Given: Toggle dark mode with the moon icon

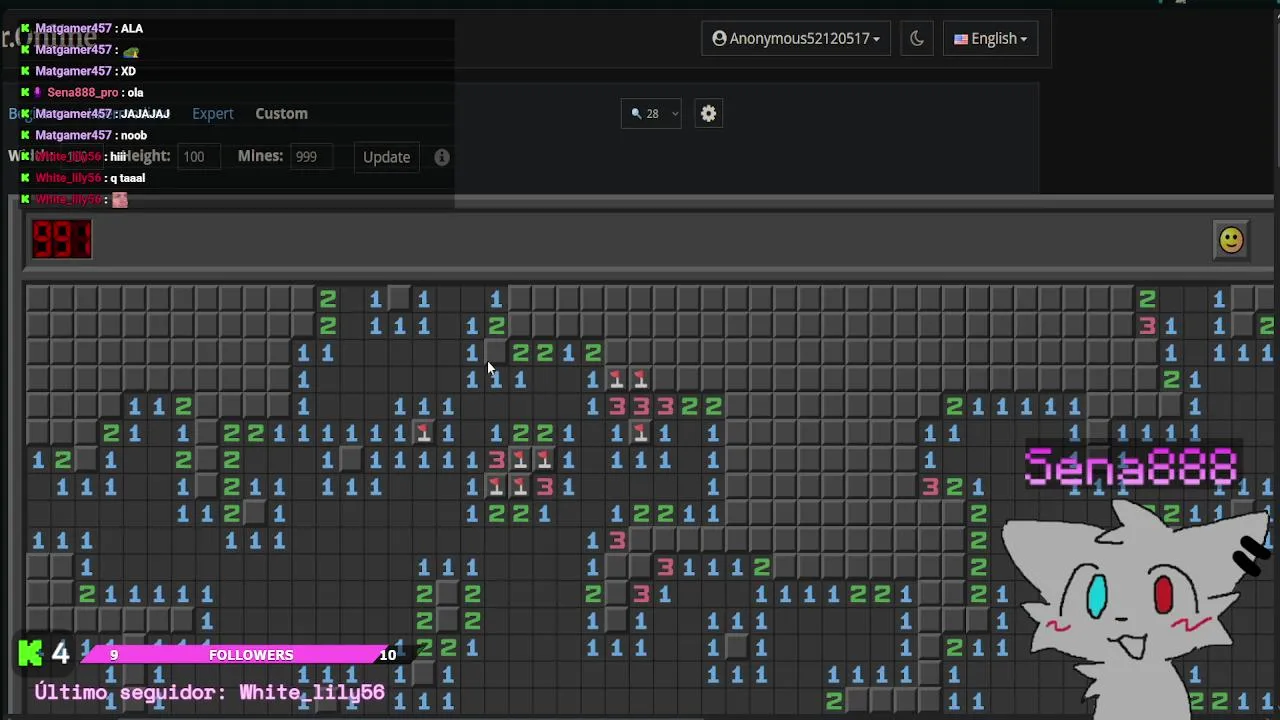Looking at the screenshot, I should pos(917,39).
